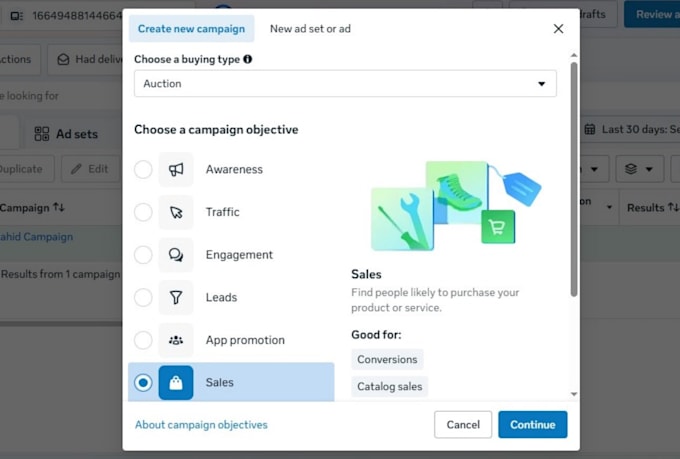Screen dimensions: 680x459
Task: Click the Awareness objective label
Action: (x=234, y=169)
